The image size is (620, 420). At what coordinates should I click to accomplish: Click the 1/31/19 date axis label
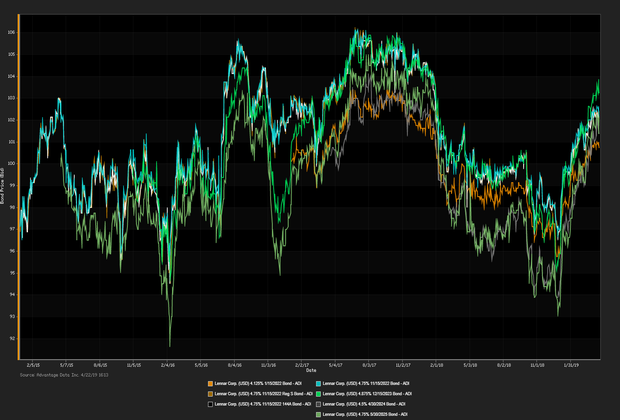pos(571,365)
